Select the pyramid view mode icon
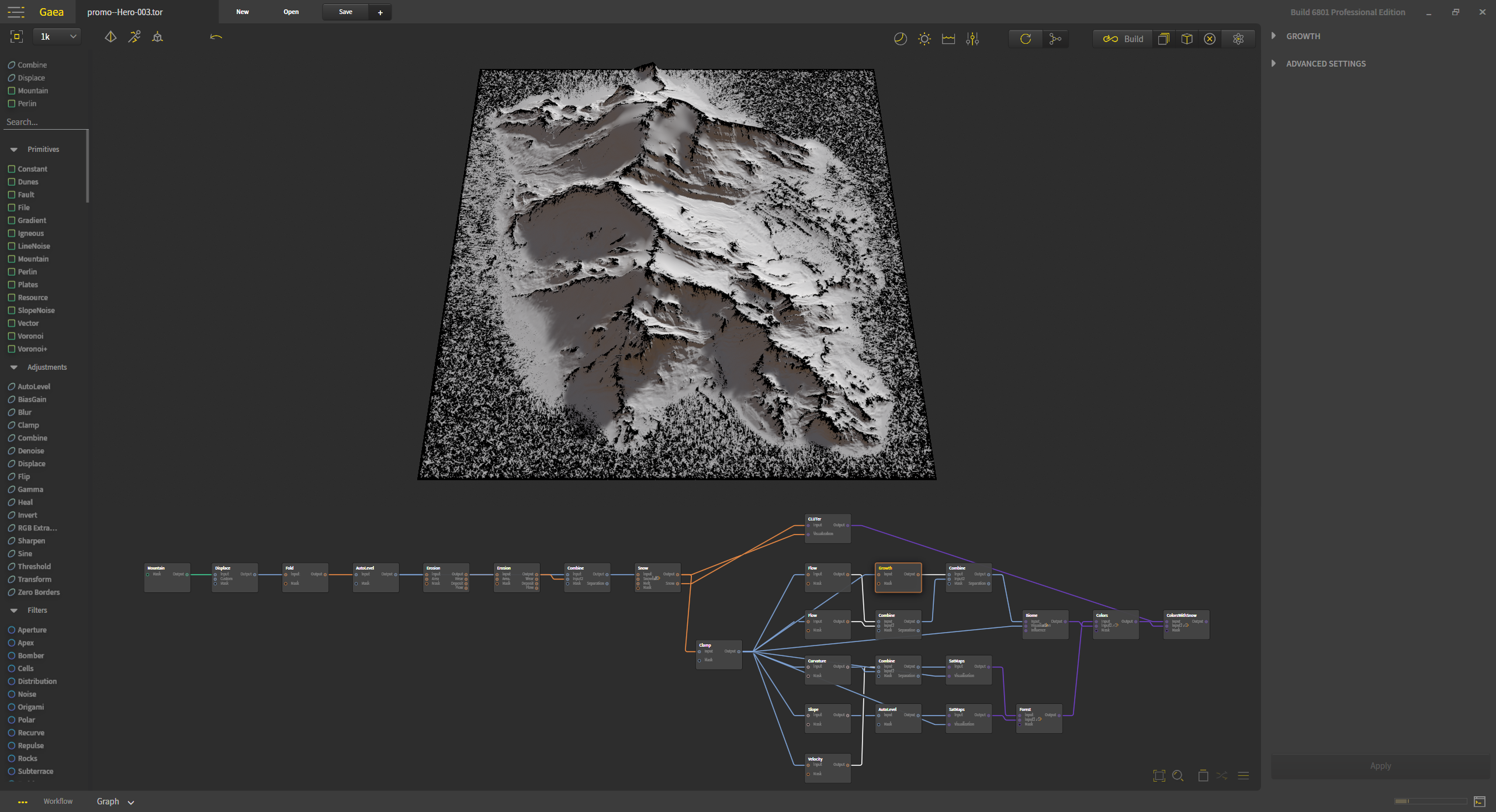Viewport: 1496px width, 812px height. point(110,37)
